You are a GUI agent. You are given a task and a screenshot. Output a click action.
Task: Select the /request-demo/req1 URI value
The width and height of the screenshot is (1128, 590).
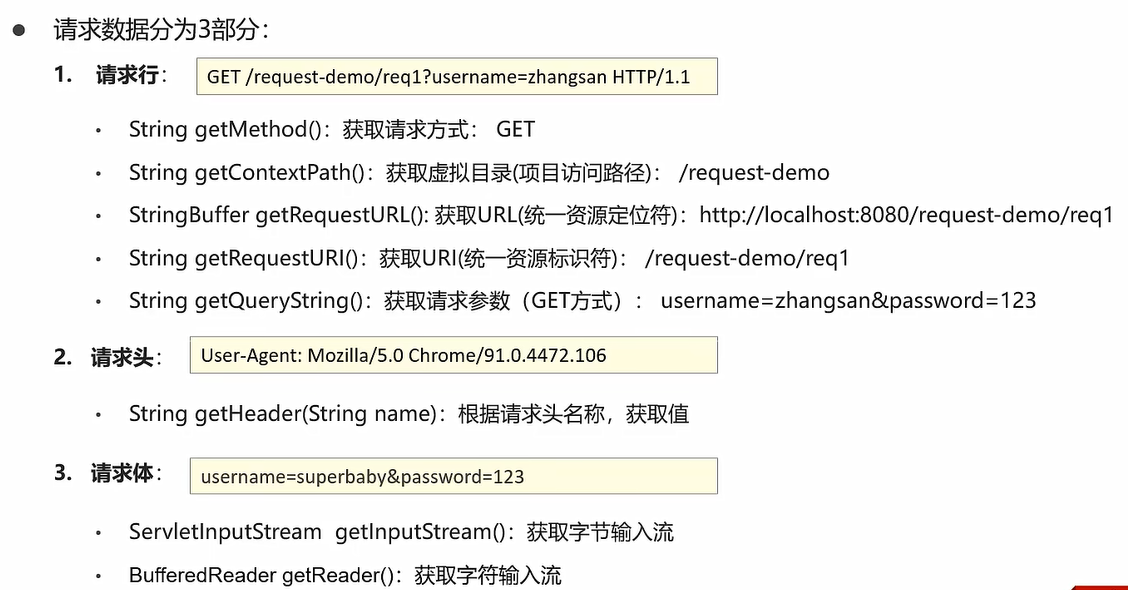click(x=746, y=258)
